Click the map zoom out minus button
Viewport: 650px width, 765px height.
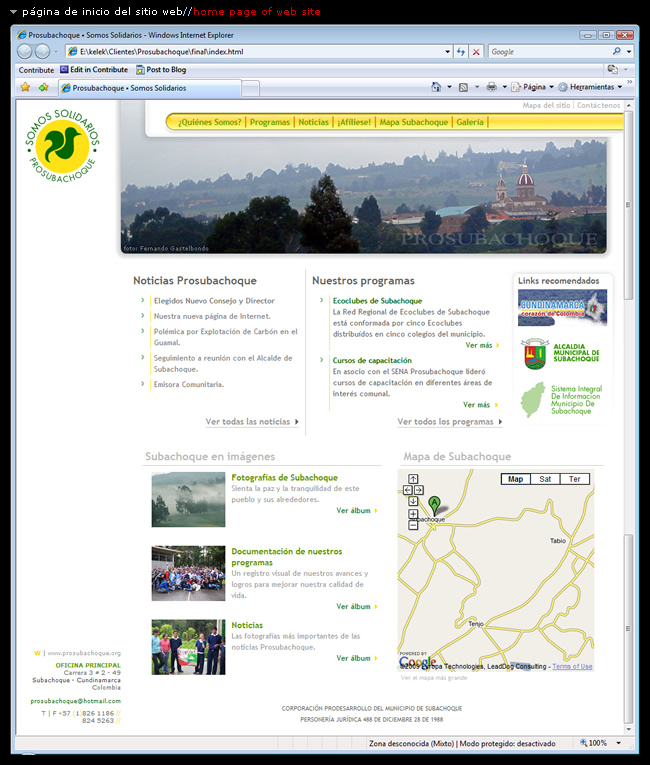[413, 525]
